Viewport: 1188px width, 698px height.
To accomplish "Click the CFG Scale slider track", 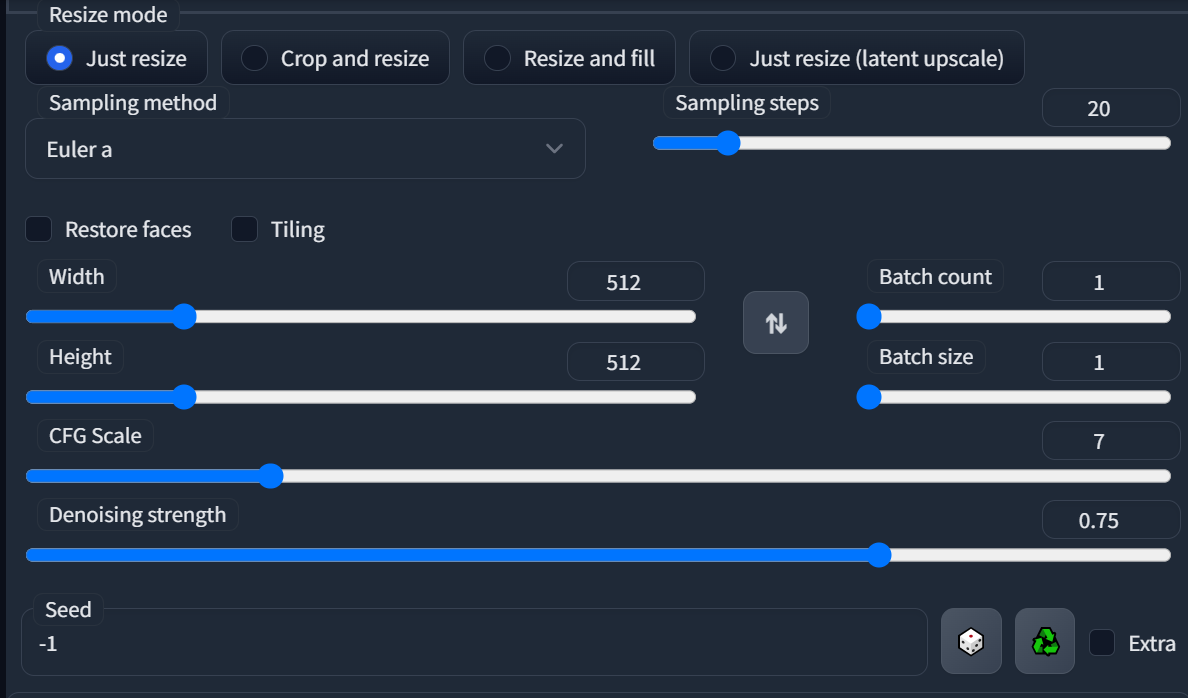I will (x=600, y=476).
